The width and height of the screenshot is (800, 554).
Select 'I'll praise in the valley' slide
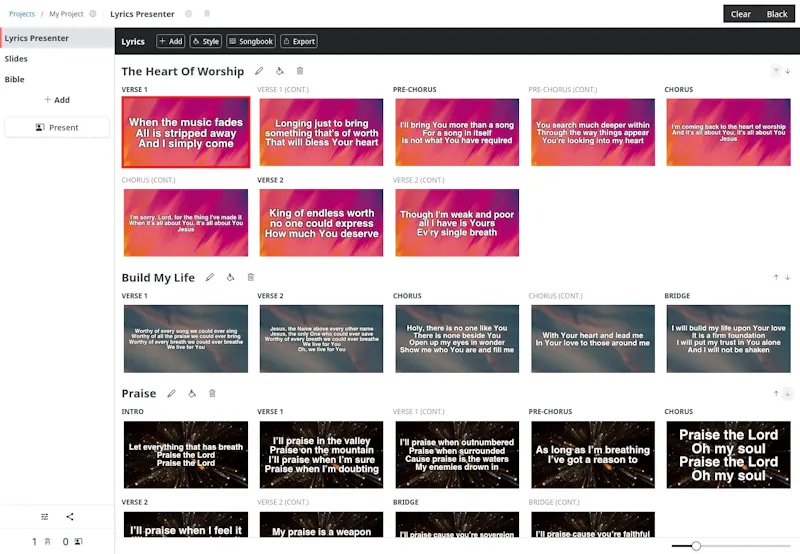pos(321,455)
